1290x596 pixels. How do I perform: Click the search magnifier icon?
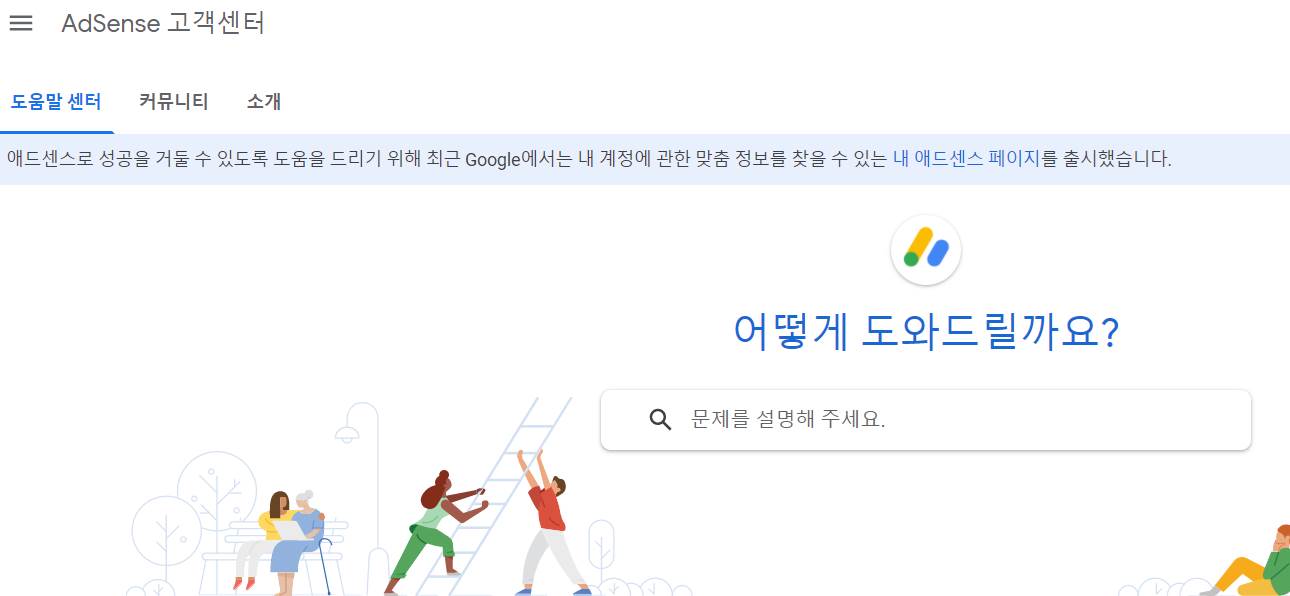pyautogui.click(x=660, y=419)
